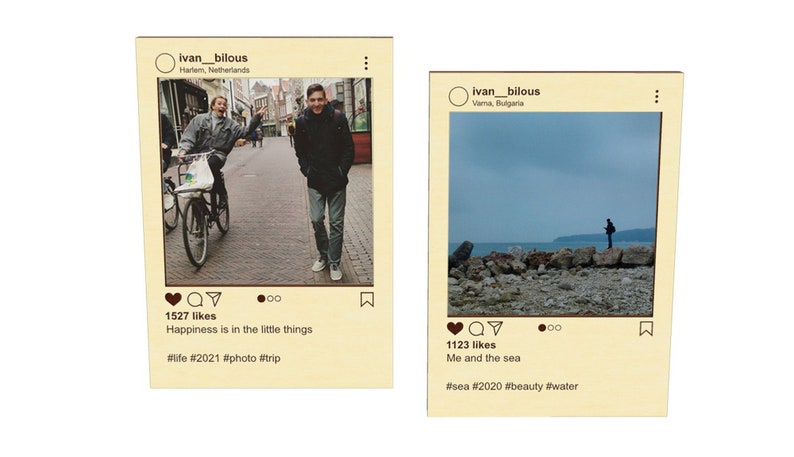Click the share arrow on Harlem post
This screenshot has width=794, height=457.
tap(214, 299)
